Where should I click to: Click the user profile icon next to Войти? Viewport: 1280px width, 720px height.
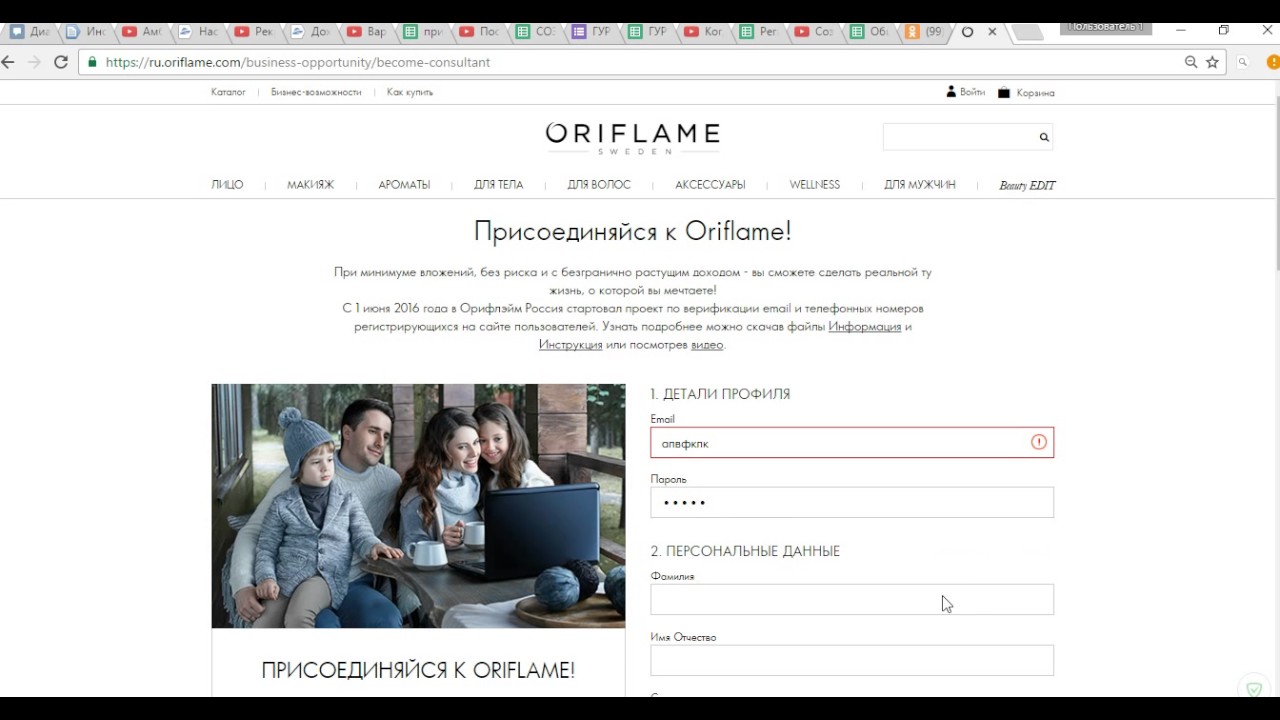(x=951, y=92)
